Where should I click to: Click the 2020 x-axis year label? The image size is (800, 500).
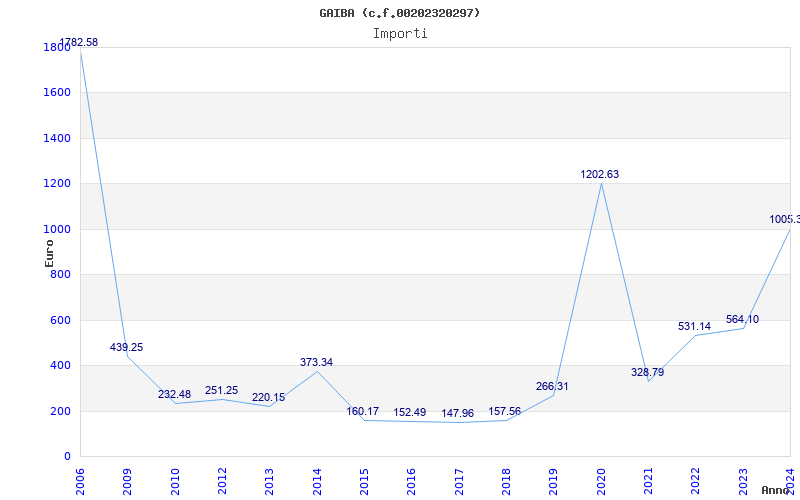click(x=601, y=482)
